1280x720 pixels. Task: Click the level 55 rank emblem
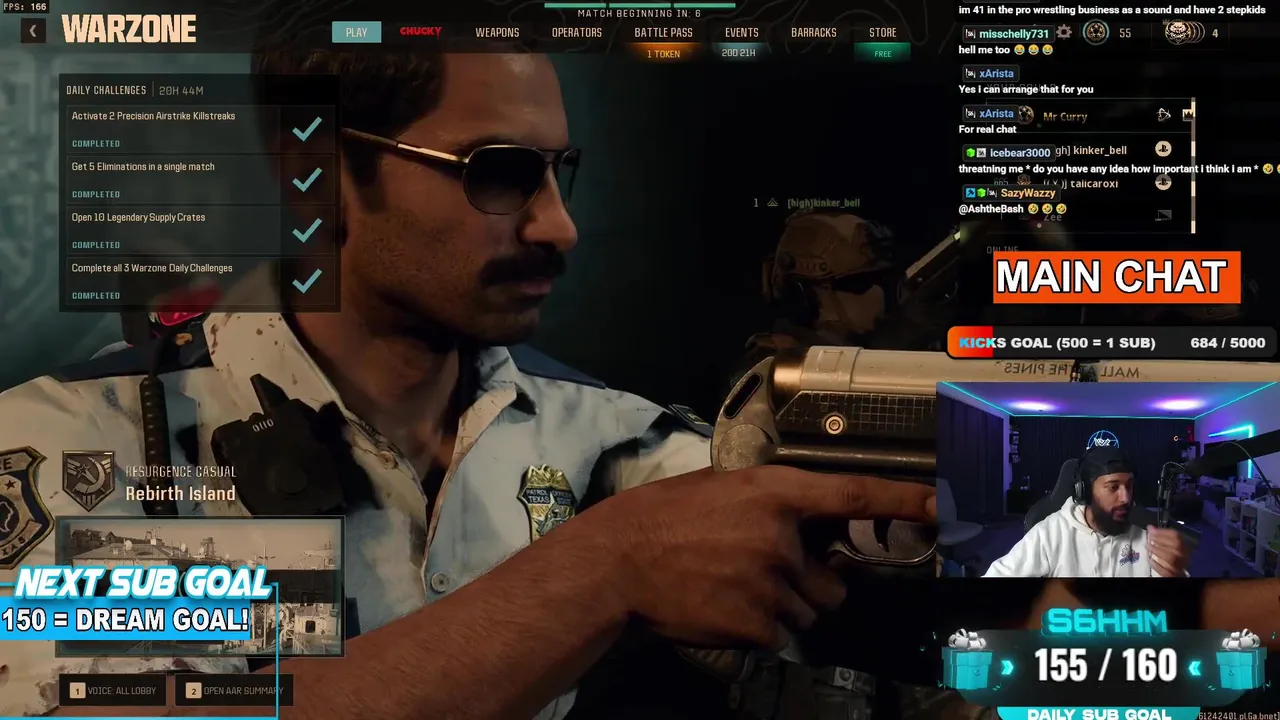click(x=1096, y=33)
